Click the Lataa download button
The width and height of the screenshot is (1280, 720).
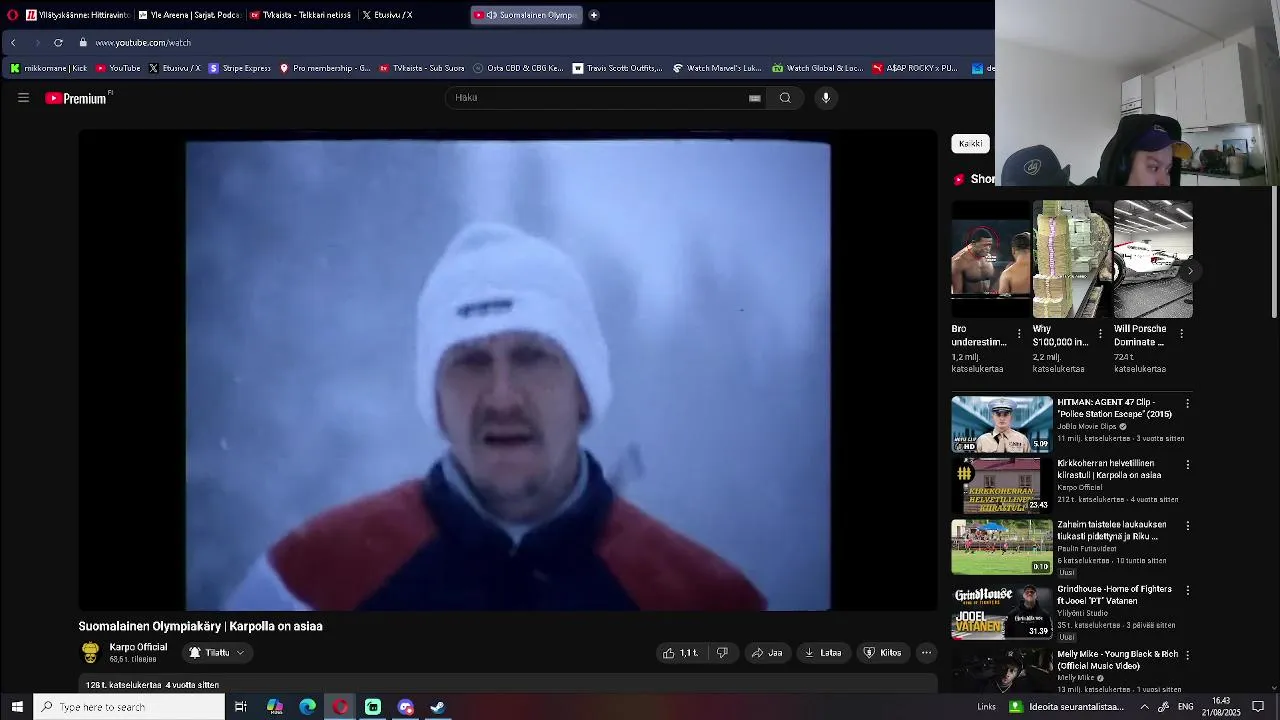tap(823, 653)
